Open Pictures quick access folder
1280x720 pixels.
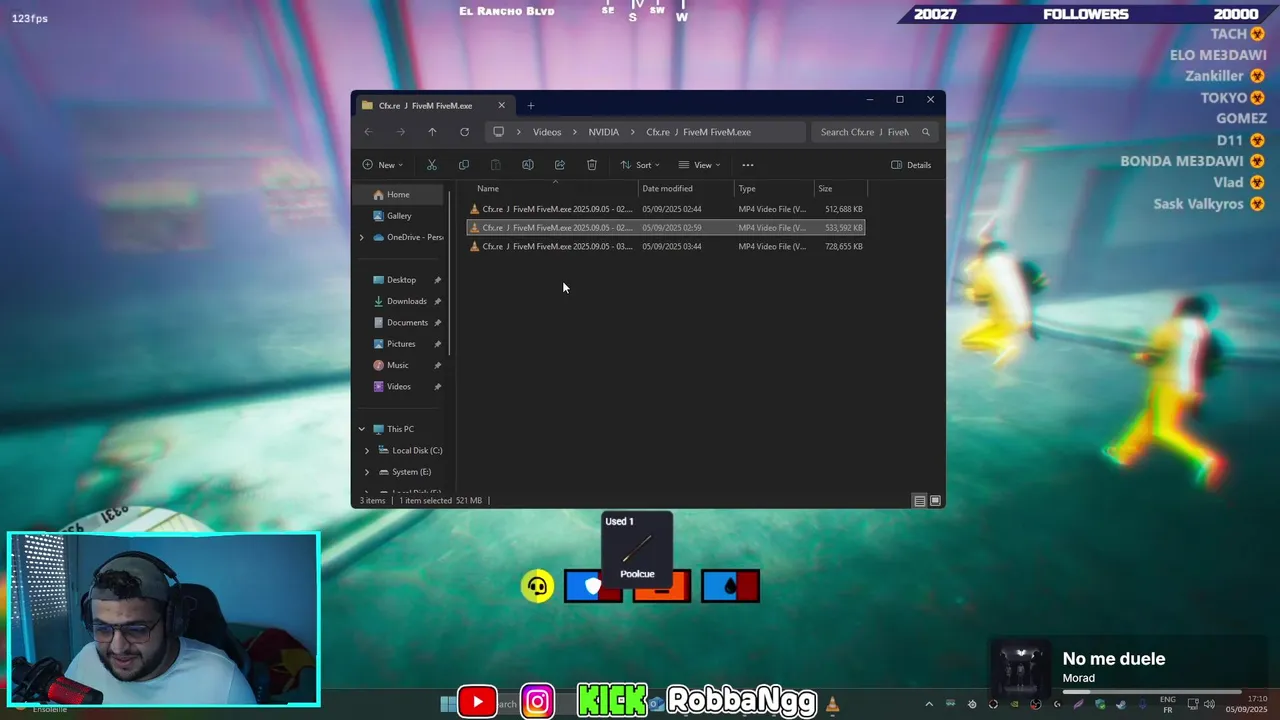(400, 344)
